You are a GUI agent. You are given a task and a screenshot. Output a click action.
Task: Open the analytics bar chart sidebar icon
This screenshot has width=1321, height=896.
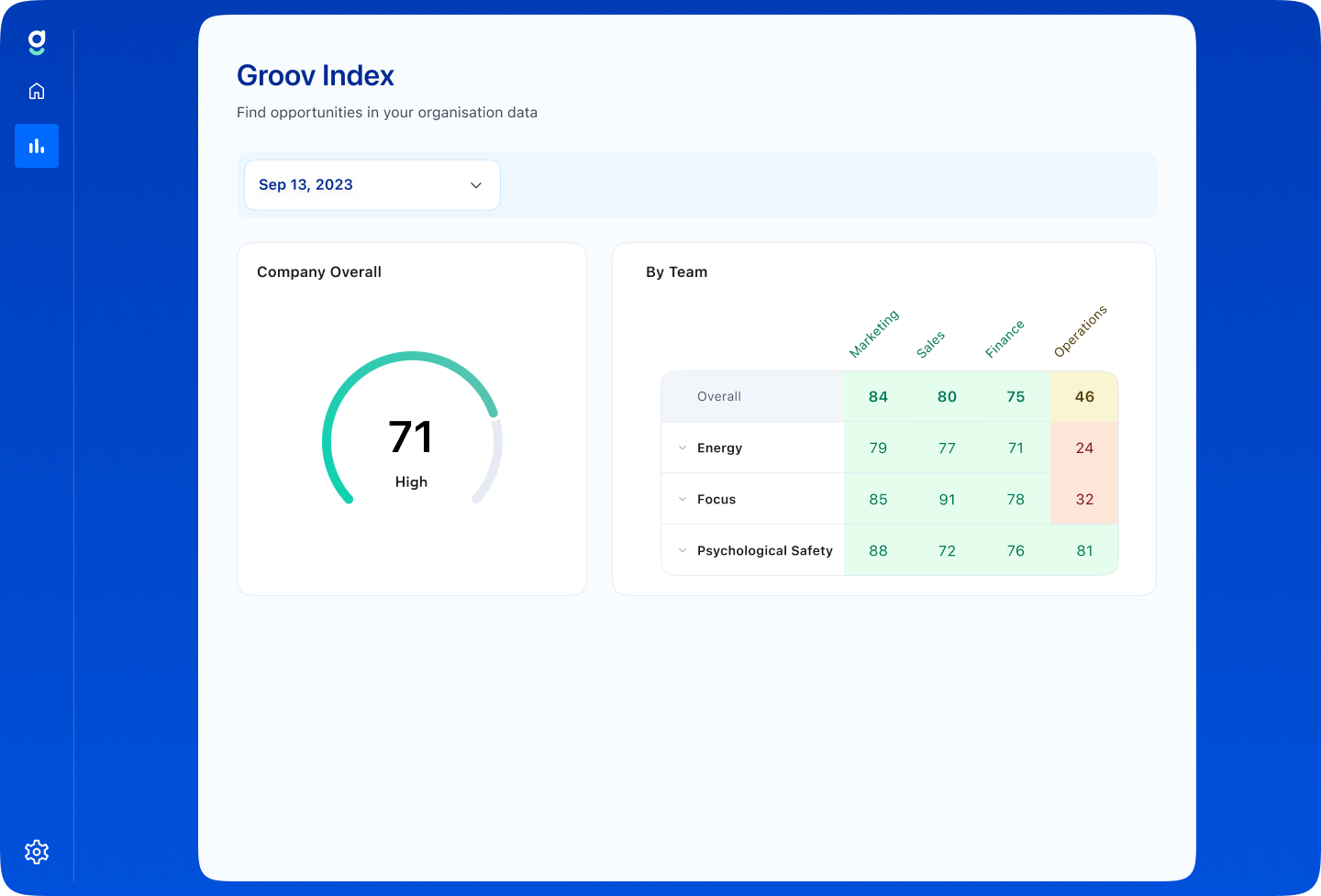(x=37, y=146)
